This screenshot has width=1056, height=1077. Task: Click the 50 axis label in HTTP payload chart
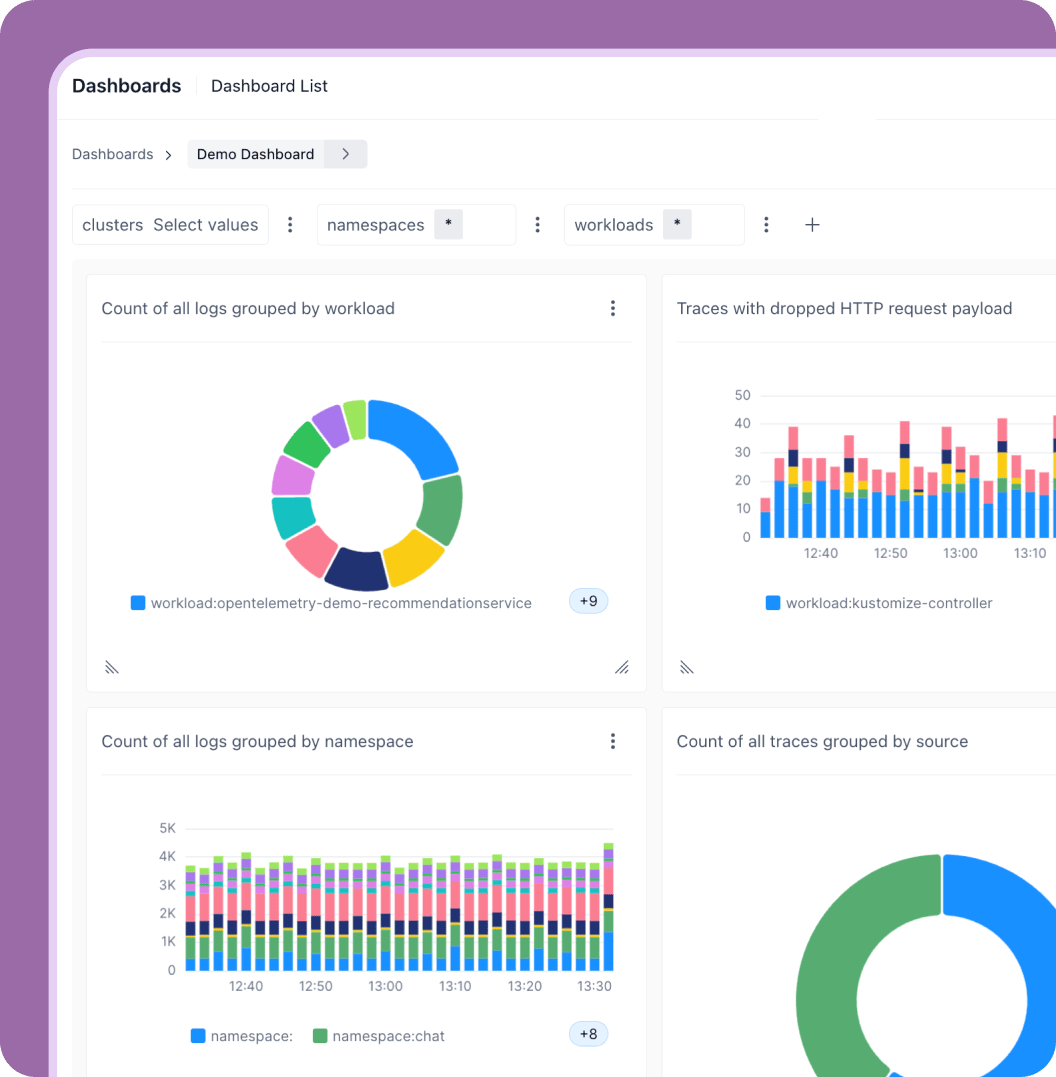pyautogui.click(x=743, y=396)
